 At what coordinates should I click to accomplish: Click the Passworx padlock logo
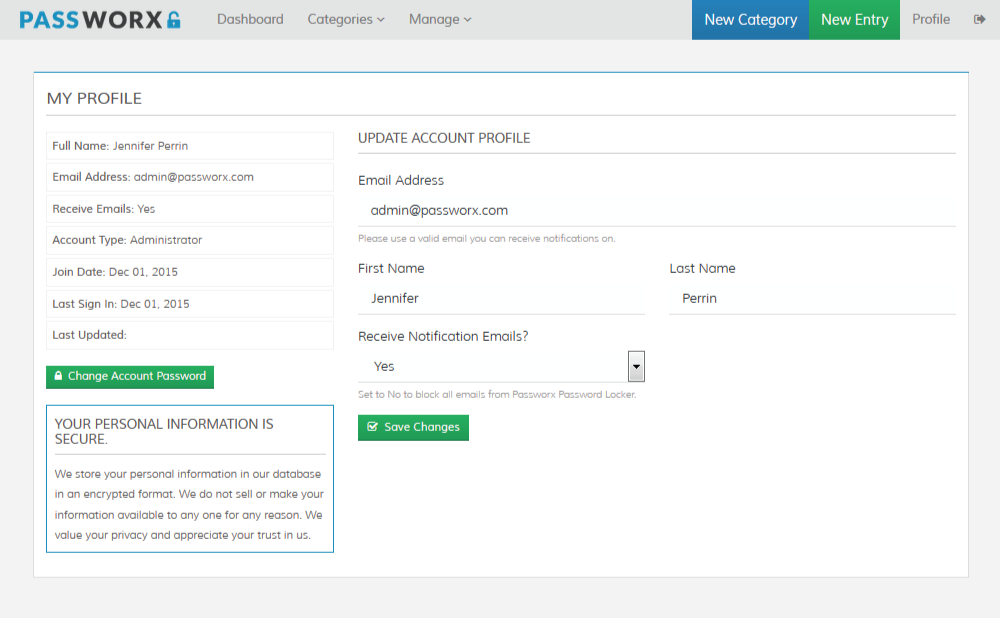100,19
